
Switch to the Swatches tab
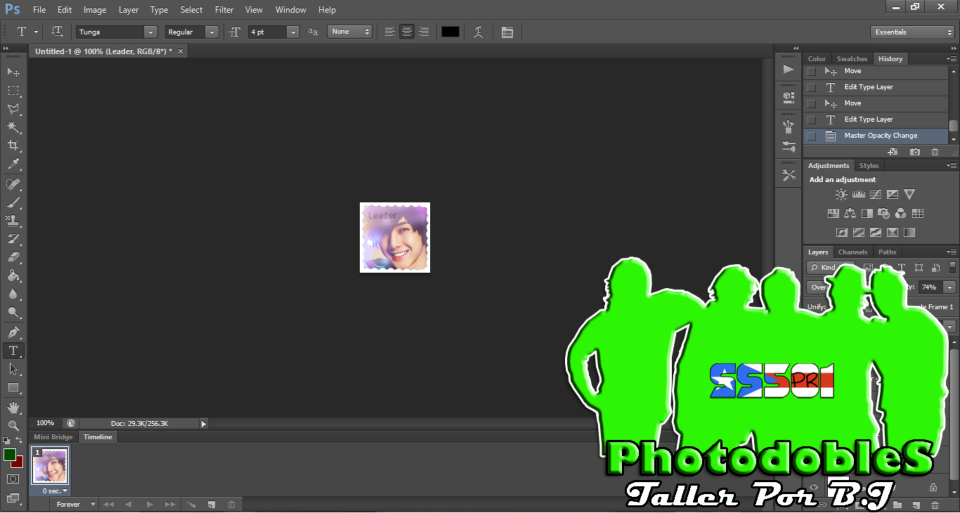[852, 59]
